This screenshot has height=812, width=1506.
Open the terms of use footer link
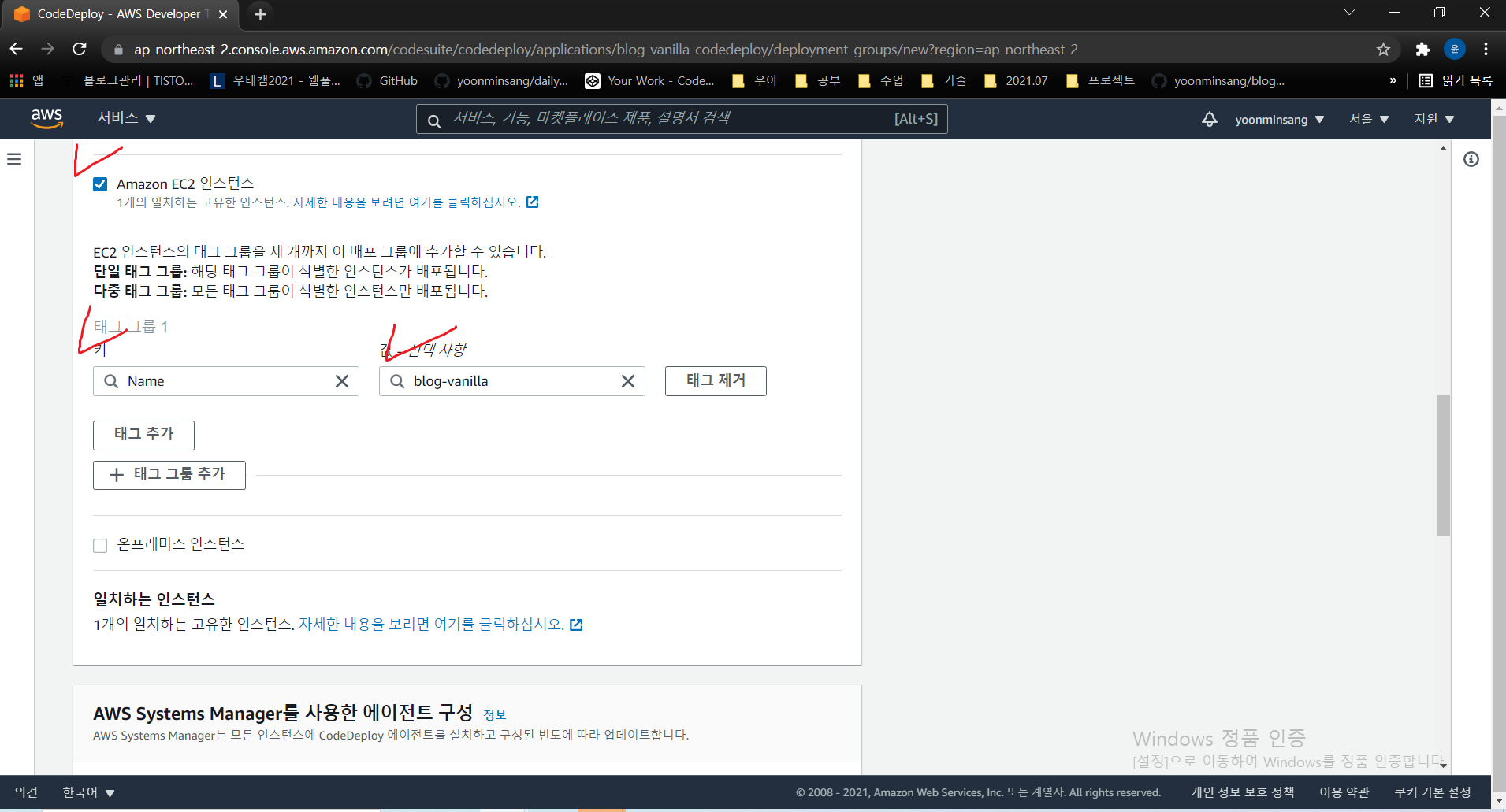(x=1344, y=792)
